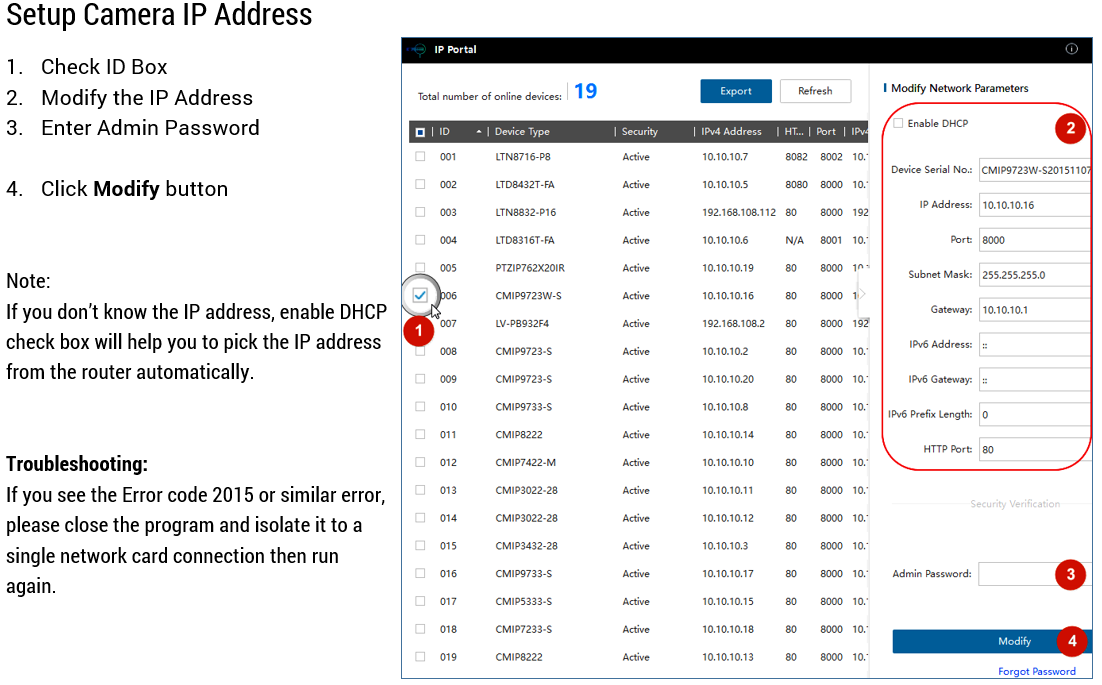Collapse the side panel using arrow handle

coord(862,295)
